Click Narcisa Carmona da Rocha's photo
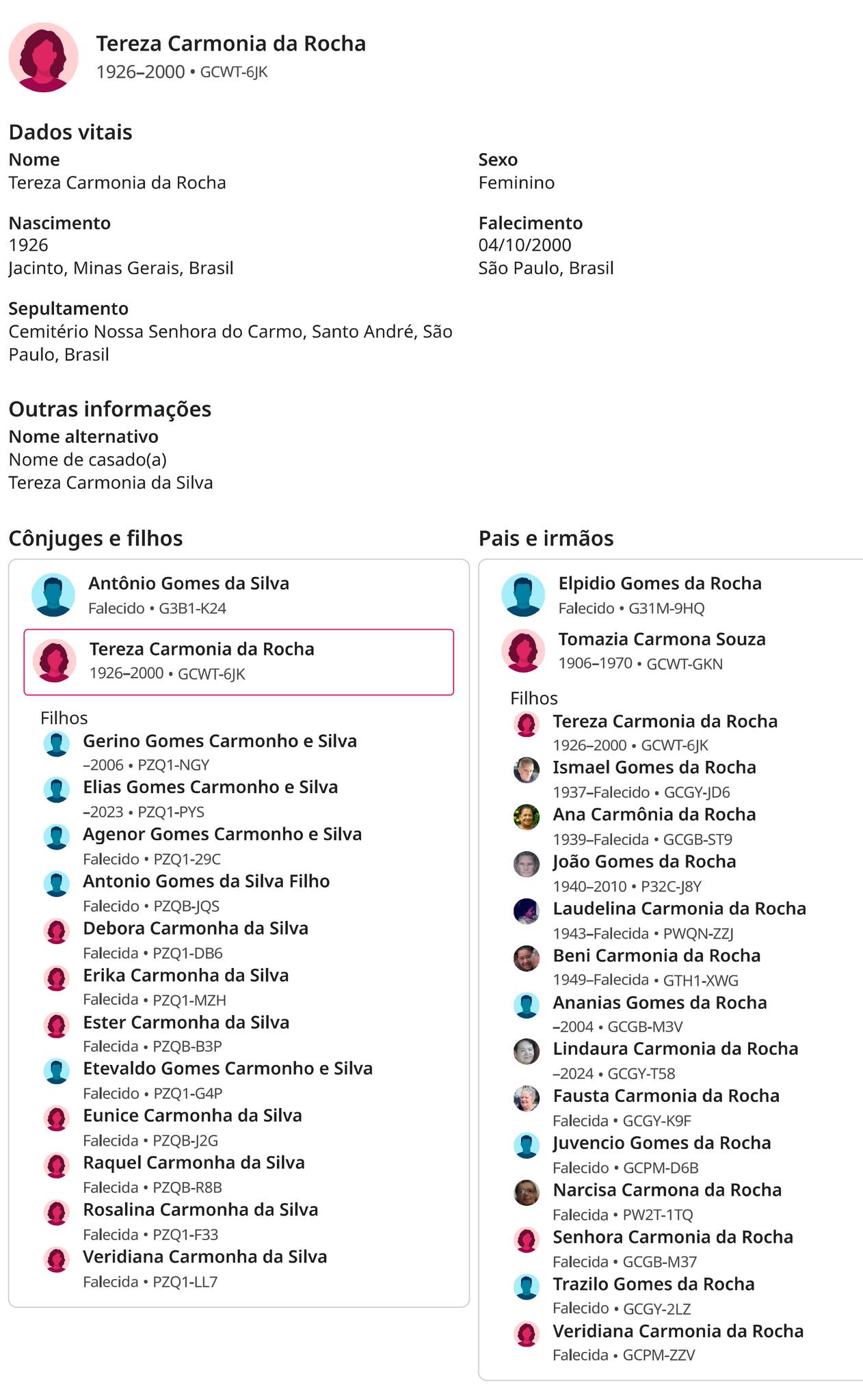863x1400 pixels. click(527, 1193)
